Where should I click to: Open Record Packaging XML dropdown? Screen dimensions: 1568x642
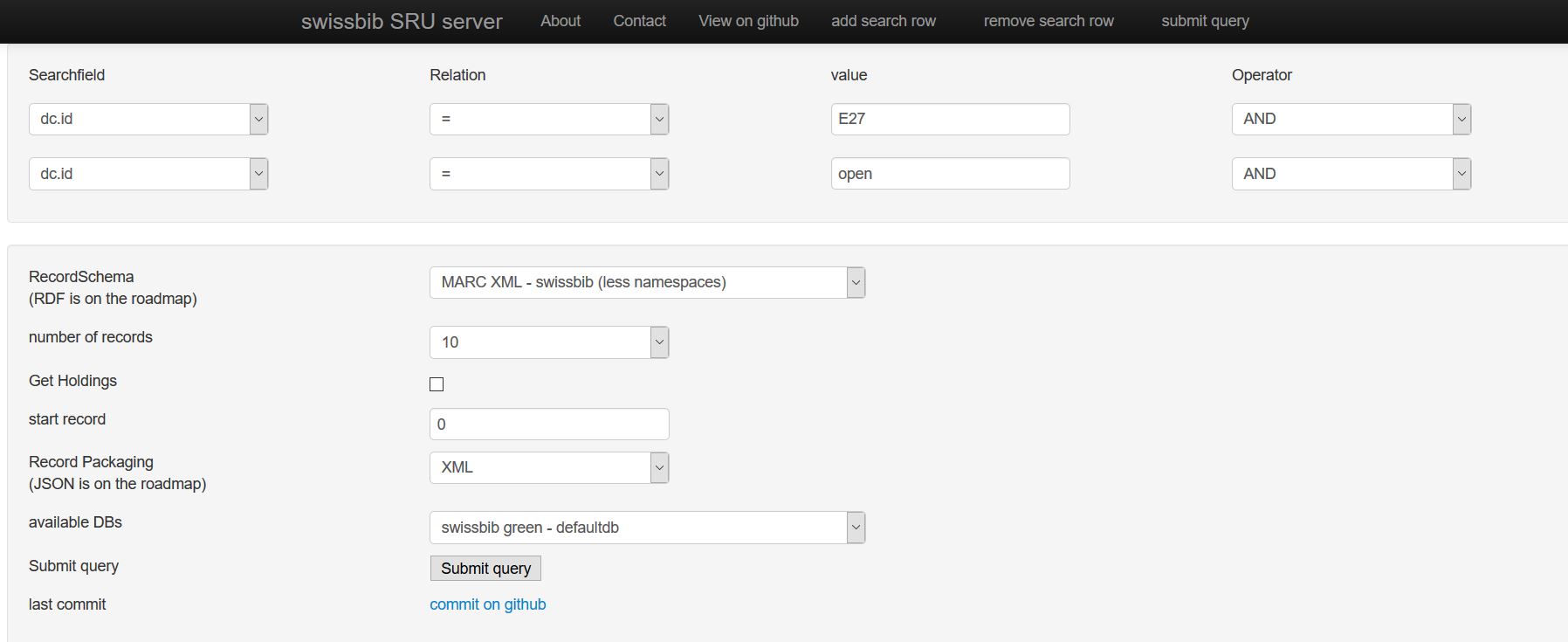(x=549, y=467)
